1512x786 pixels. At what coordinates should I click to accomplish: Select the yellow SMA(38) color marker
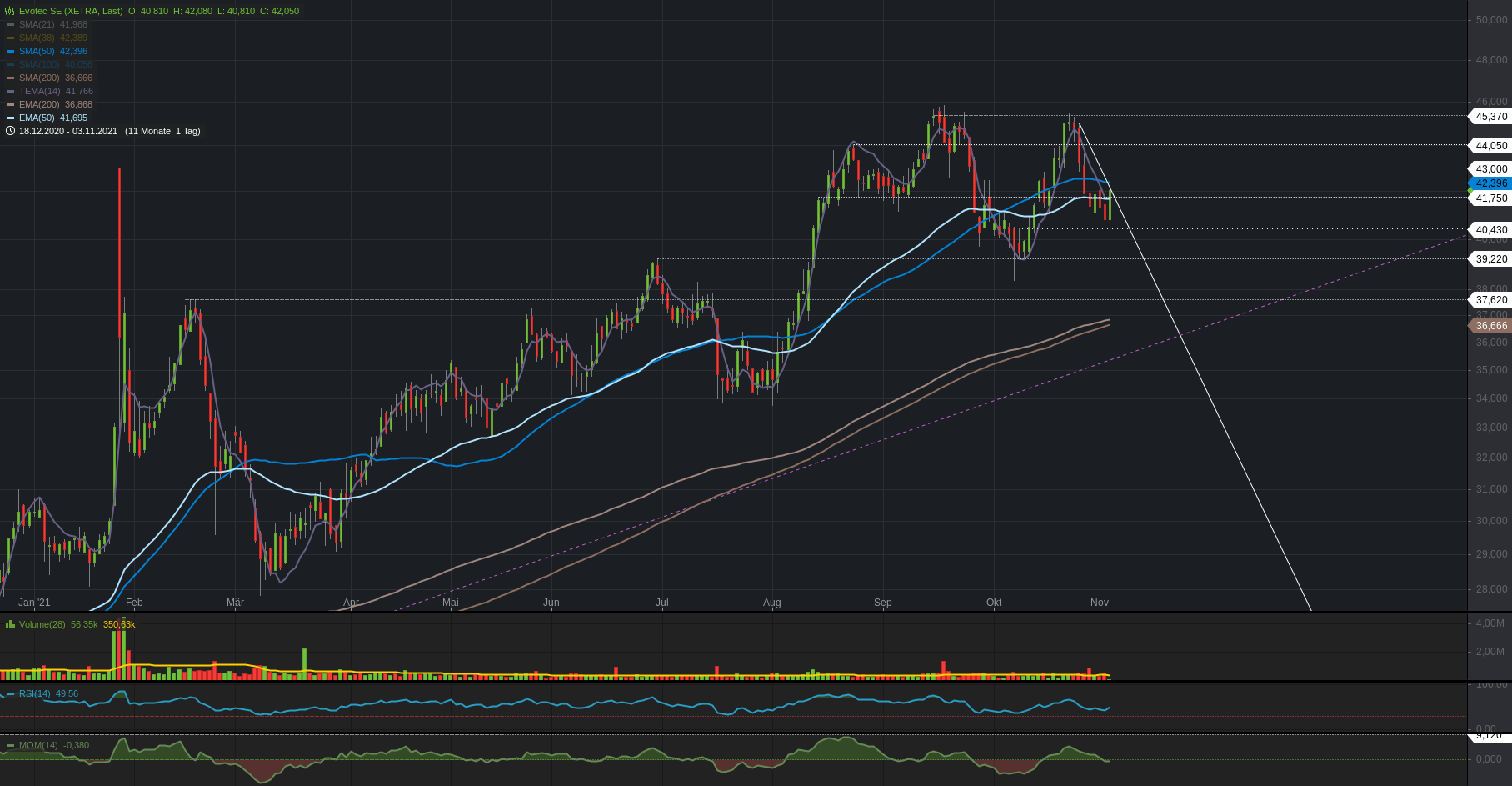tap(10, 37)
